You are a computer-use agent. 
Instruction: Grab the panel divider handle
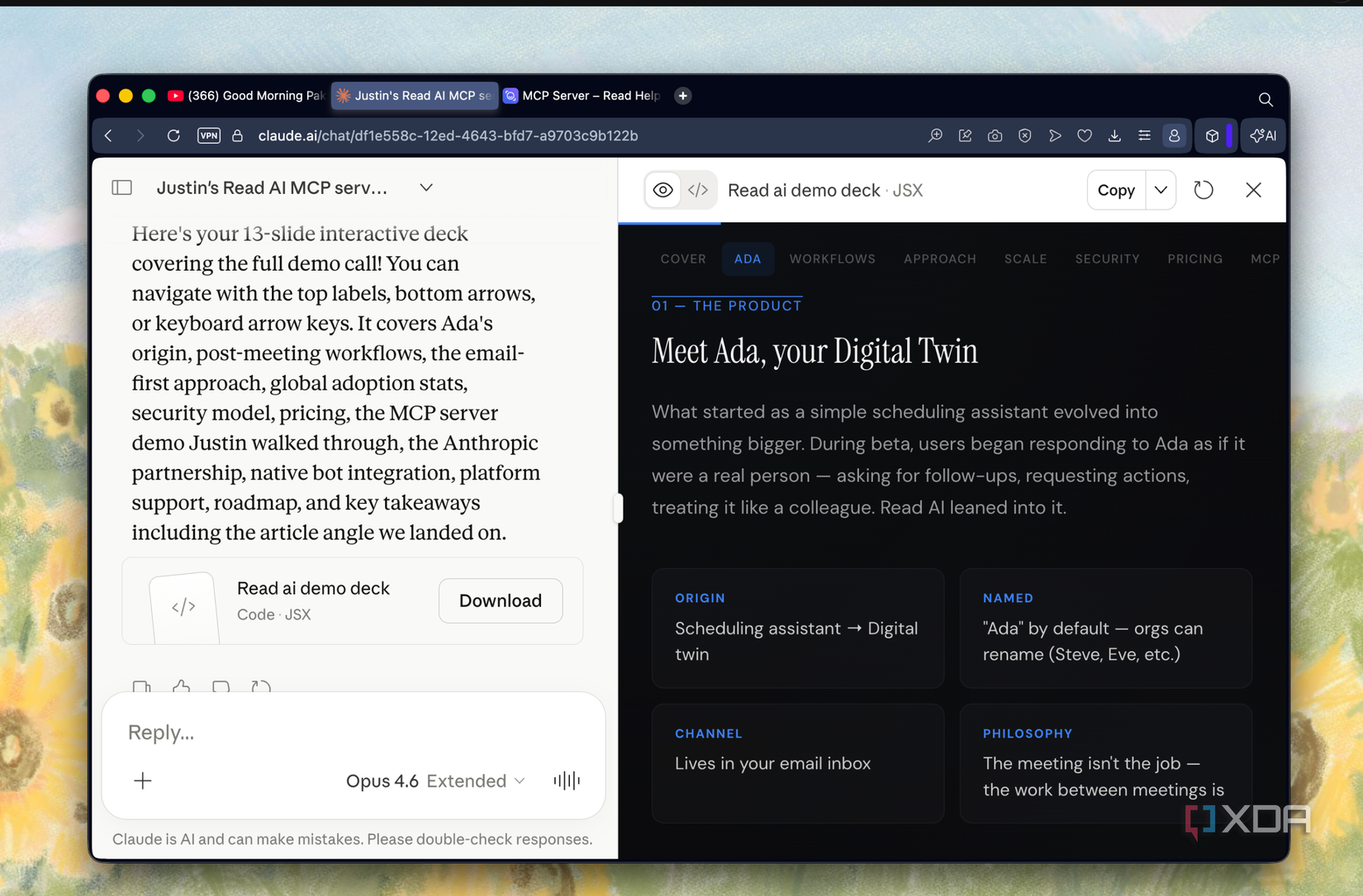(618, 508)
